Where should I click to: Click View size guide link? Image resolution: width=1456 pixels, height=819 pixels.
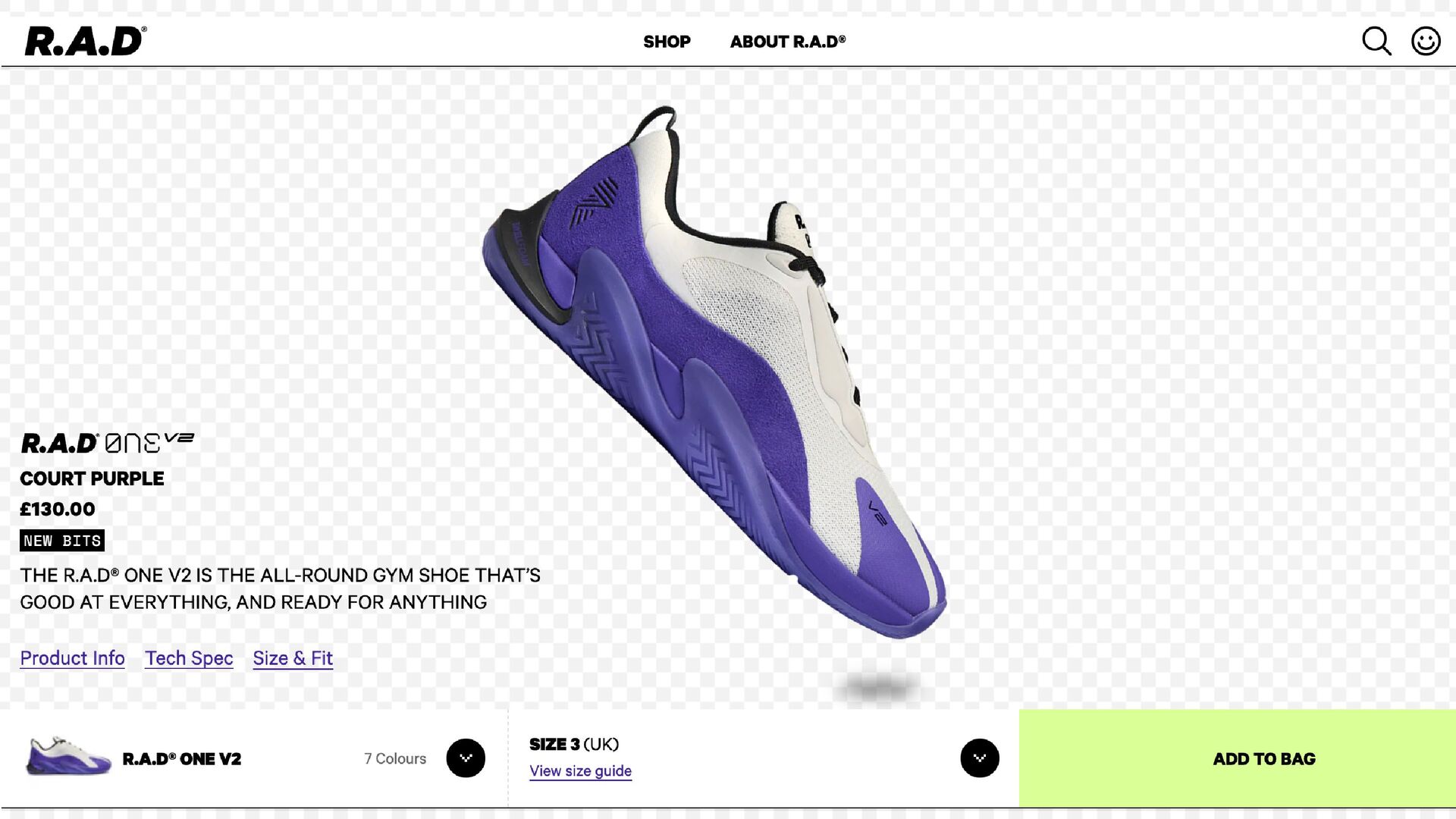580,771
